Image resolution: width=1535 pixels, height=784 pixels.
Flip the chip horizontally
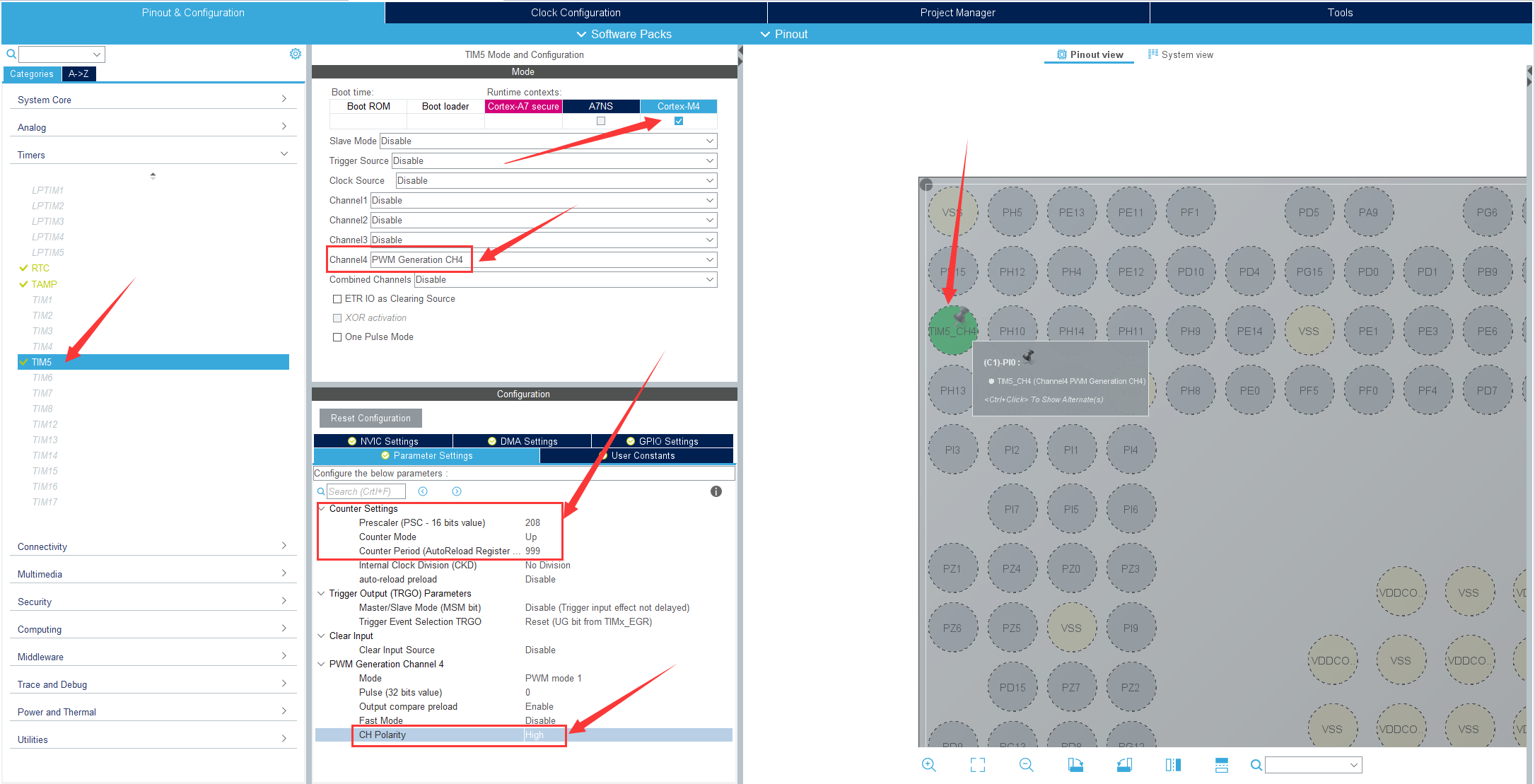click(x=1173, y=765)
